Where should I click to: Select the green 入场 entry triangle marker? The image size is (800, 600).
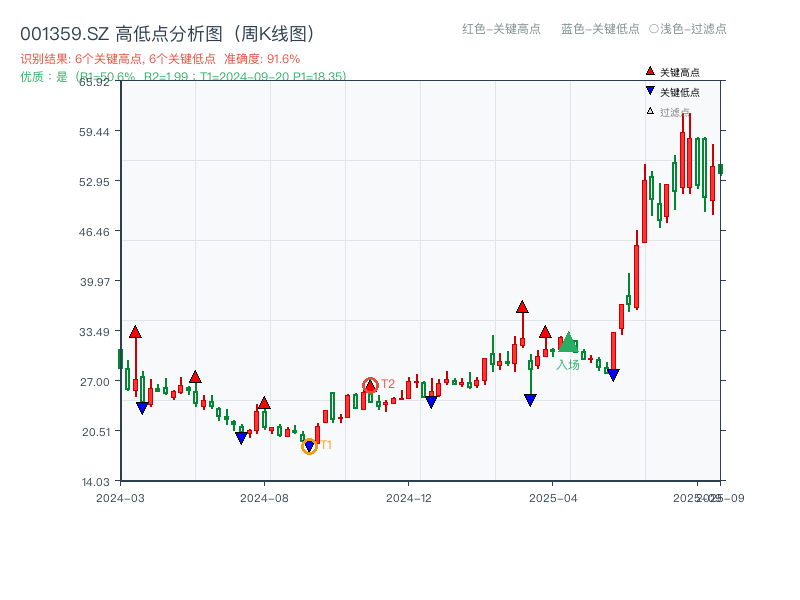pos(569,343)
